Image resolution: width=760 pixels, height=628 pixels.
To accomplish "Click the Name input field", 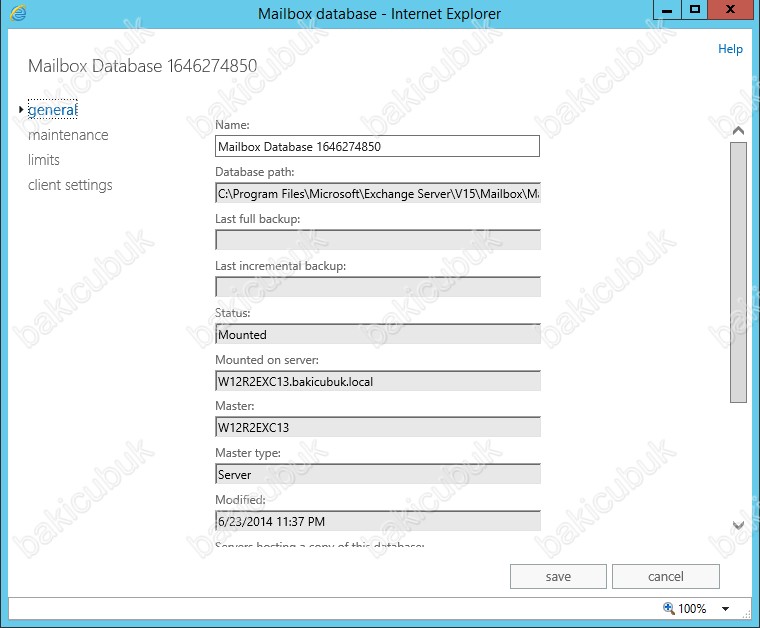I will click(377, 146).
